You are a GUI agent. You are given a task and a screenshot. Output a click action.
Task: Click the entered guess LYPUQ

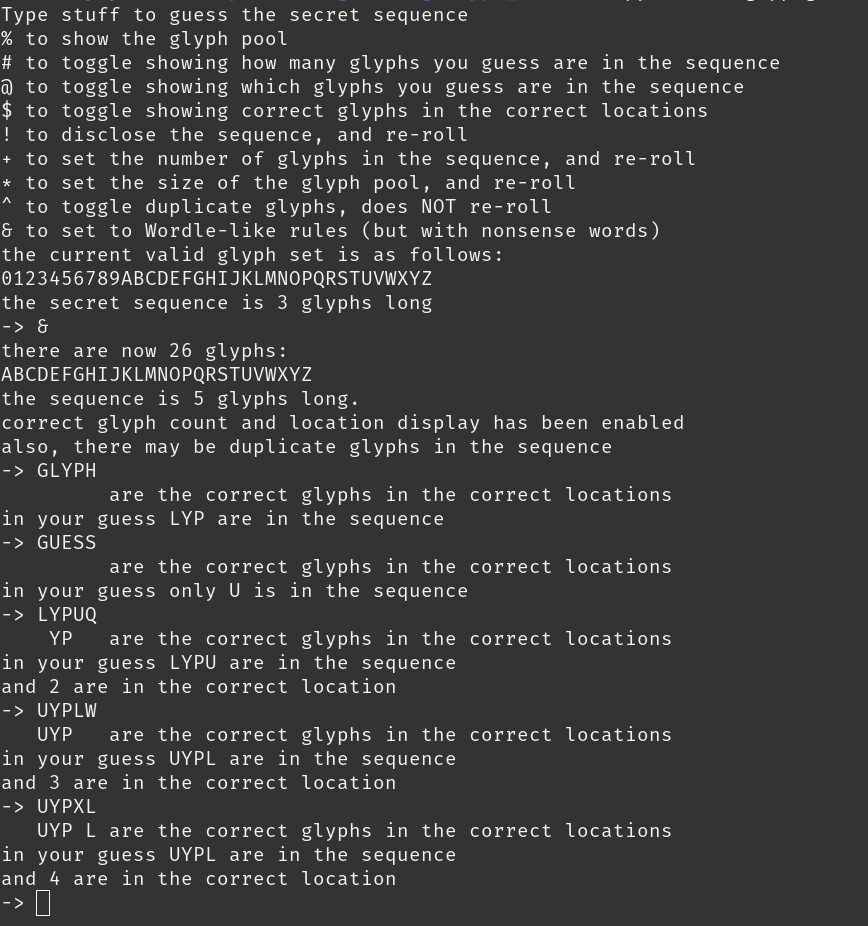[x=67, y=615]
